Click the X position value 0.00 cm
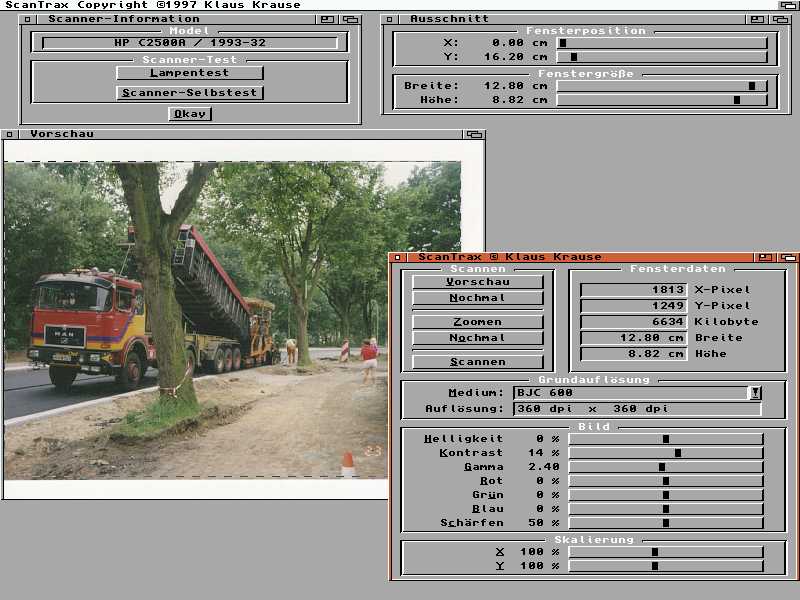800x600 pixels. (x=519, y=43)
